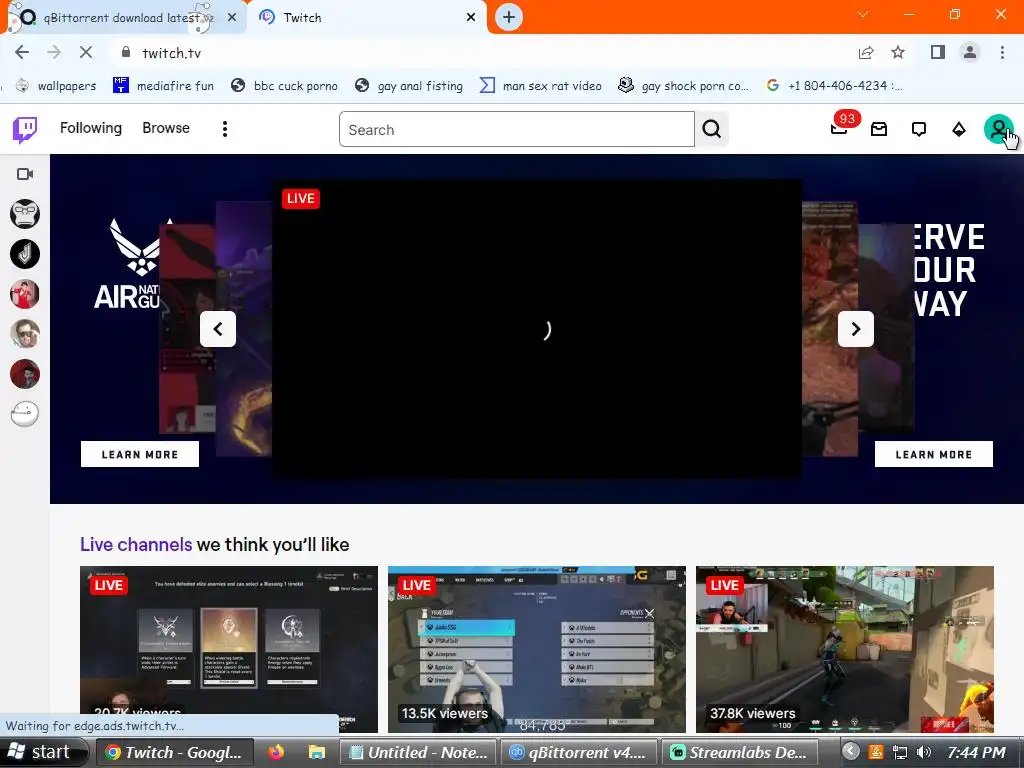Open stream thumbnail with 13.5K viewers
The width and height of the screenshot is (1024, 768).
[537, 649]
